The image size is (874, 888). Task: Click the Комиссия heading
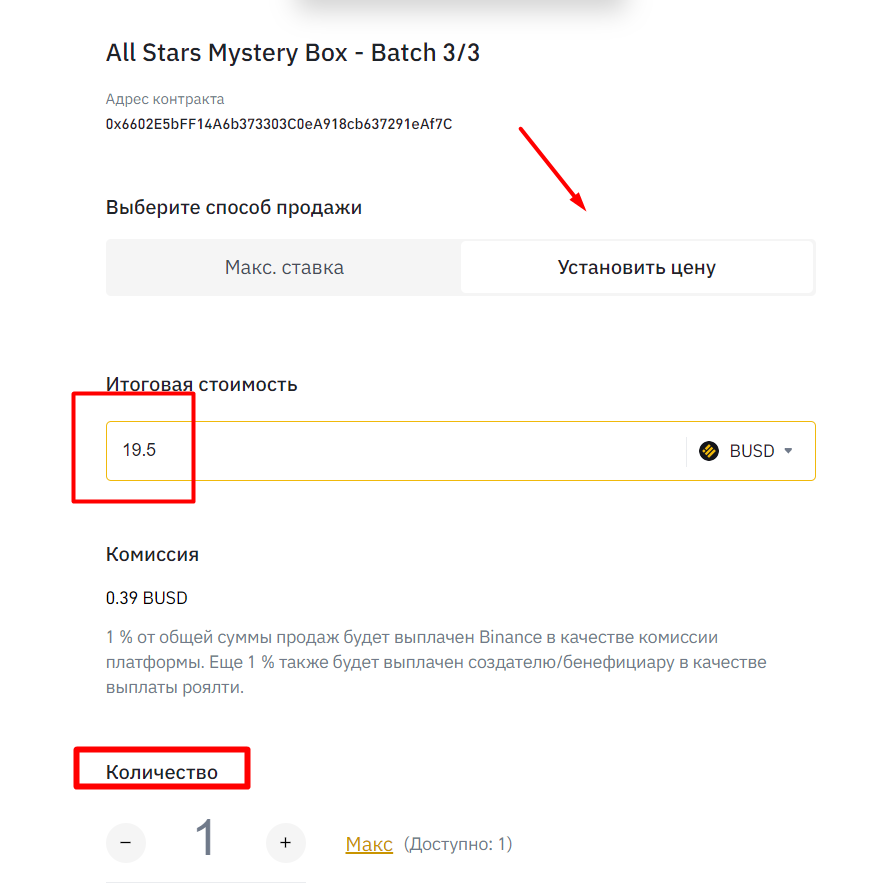(x=152, y=554)
